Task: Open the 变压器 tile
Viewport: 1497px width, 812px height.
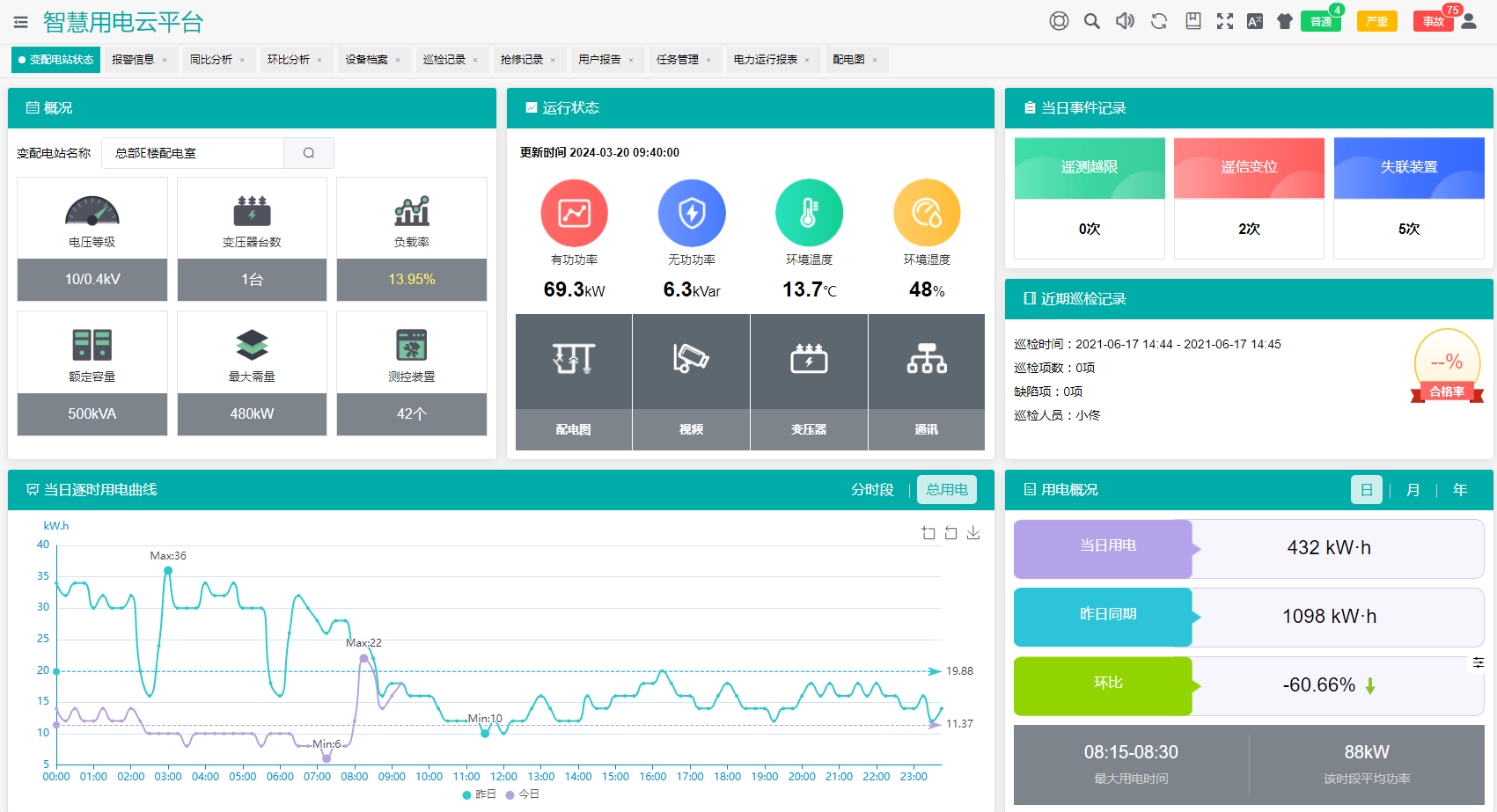Action: click(x=809, y=383)
